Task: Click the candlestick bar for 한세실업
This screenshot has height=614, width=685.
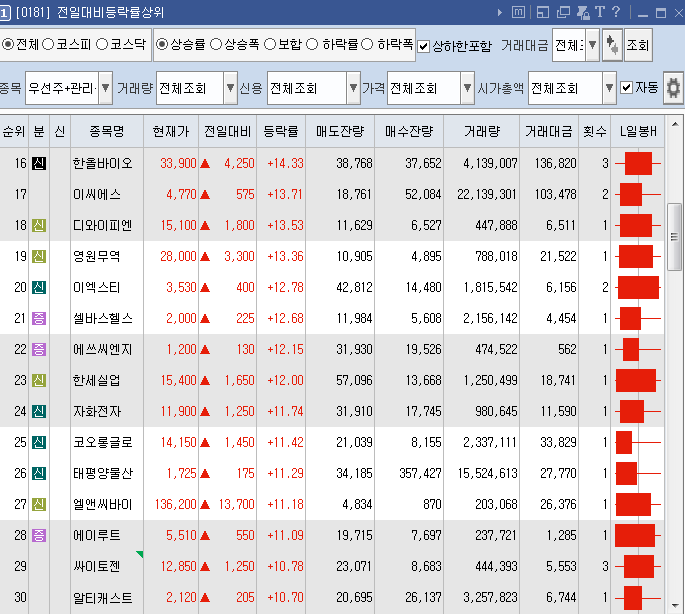Action: [x=638, y=380]
